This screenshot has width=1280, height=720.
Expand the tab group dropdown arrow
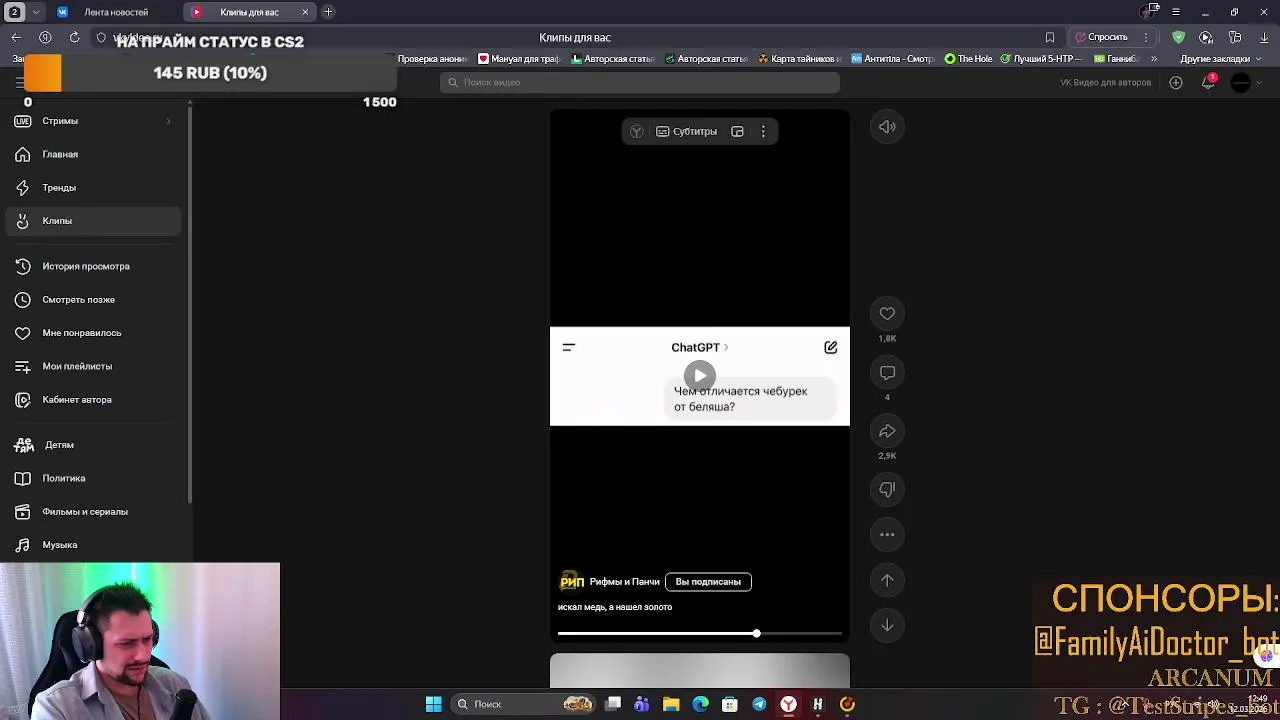[x=37, y=12]
